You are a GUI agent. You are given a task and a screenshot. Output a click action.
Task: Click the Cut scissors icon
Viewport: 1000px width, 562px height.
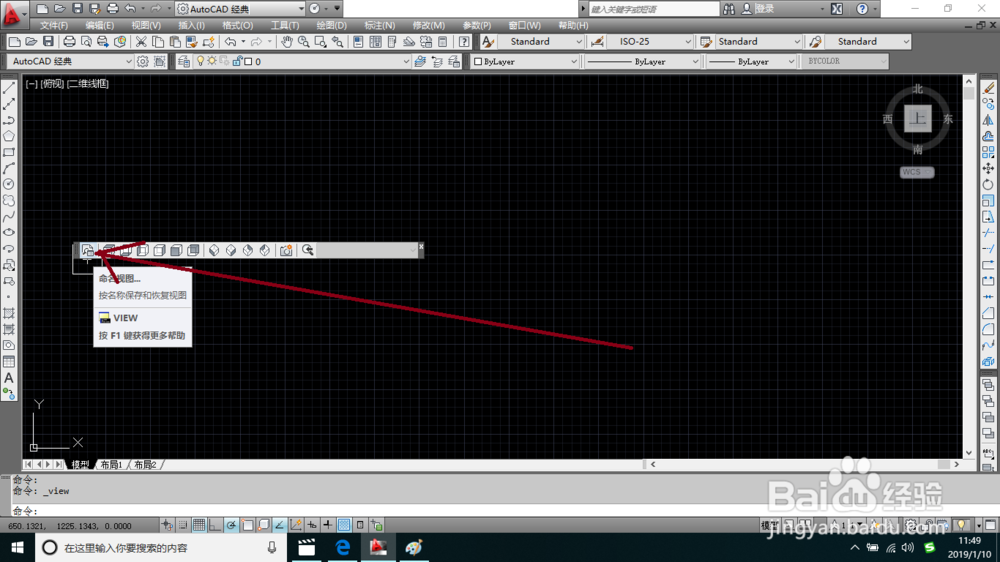pos(141,41)
